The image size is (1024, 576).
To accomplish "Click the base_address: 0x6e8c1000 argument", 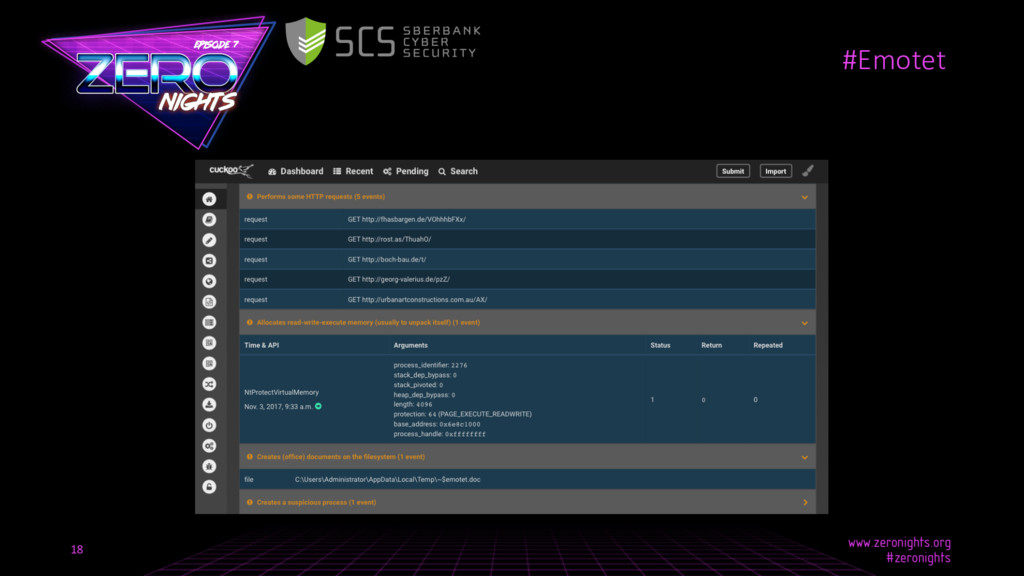I will point(437,424).
